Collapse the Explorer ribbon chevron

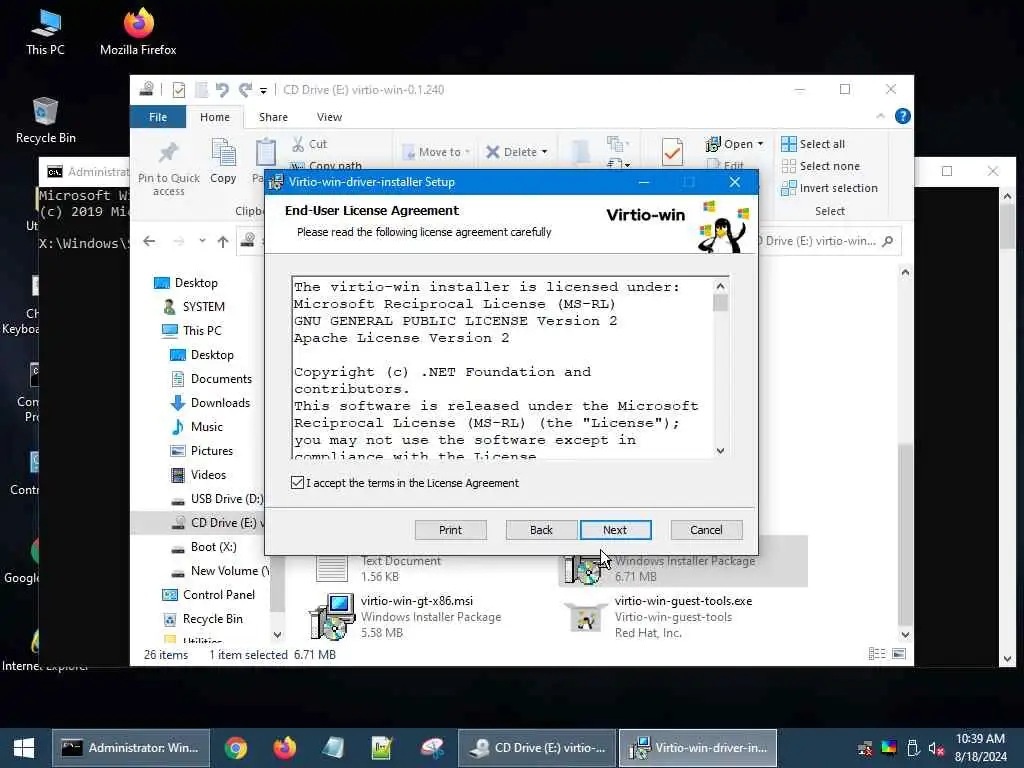tap(880, 116)
